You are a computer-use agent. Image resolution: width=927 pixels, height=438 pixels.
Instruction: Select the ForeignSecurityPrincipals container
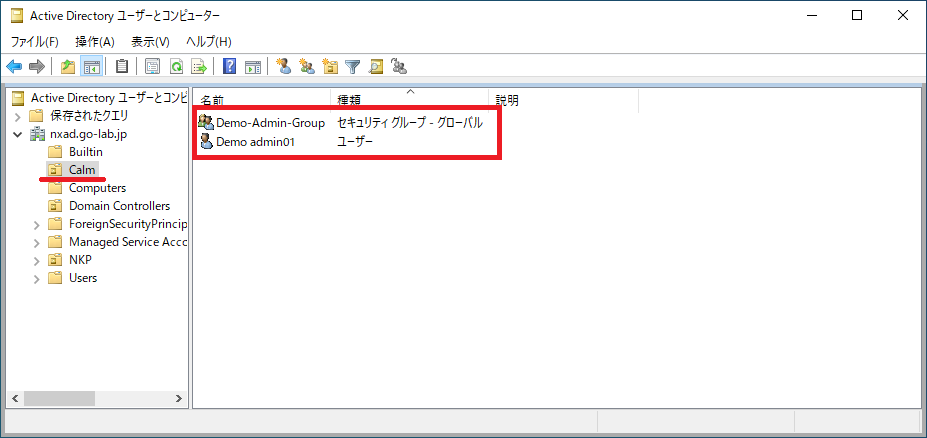pos(128,224)
